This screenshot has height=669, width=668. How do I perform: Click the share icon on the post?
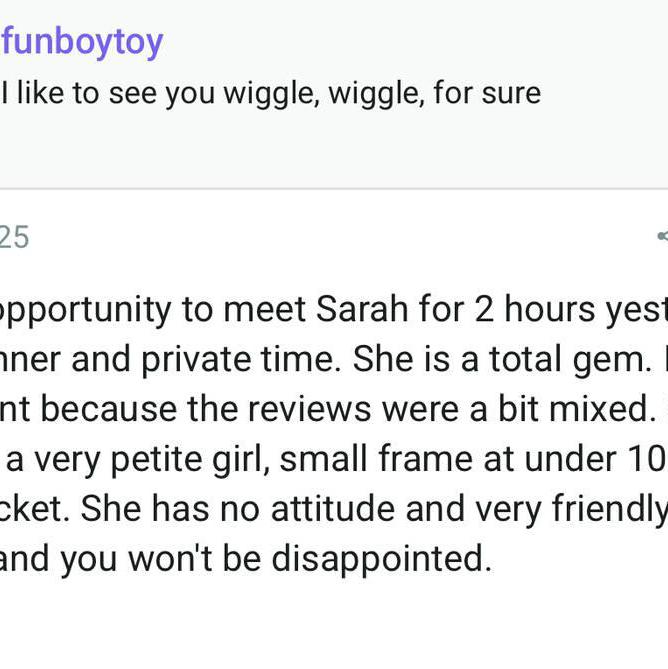[662, 237]
